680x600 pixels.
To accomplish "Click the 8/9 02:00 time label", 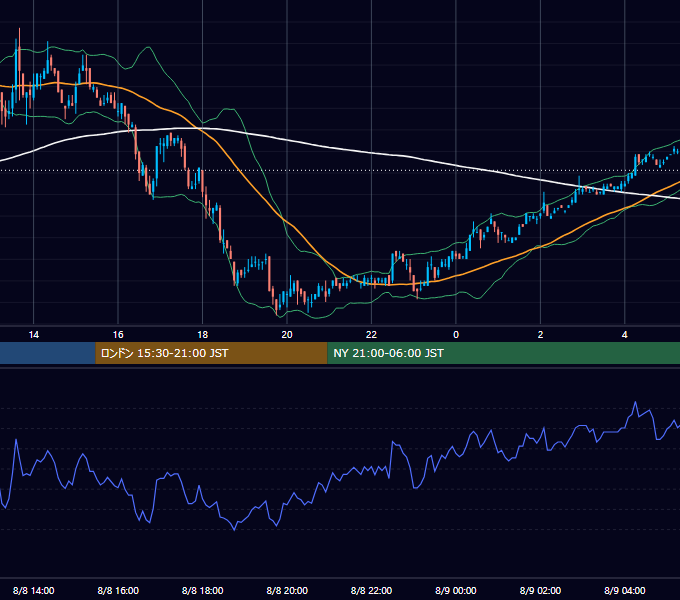I will click(540, 590).
